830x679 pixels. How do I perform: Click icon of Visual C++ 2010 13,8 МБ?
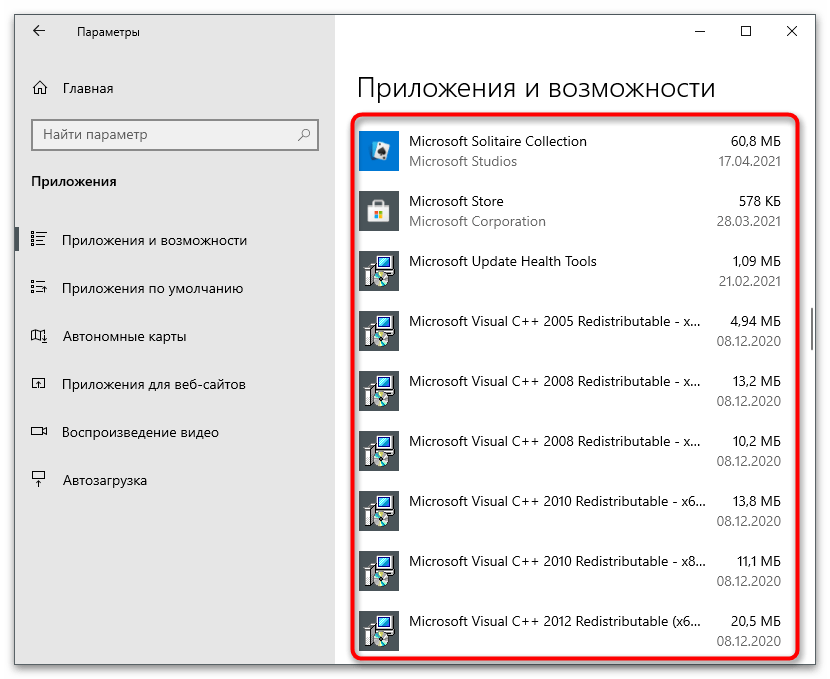pos(378,511)
